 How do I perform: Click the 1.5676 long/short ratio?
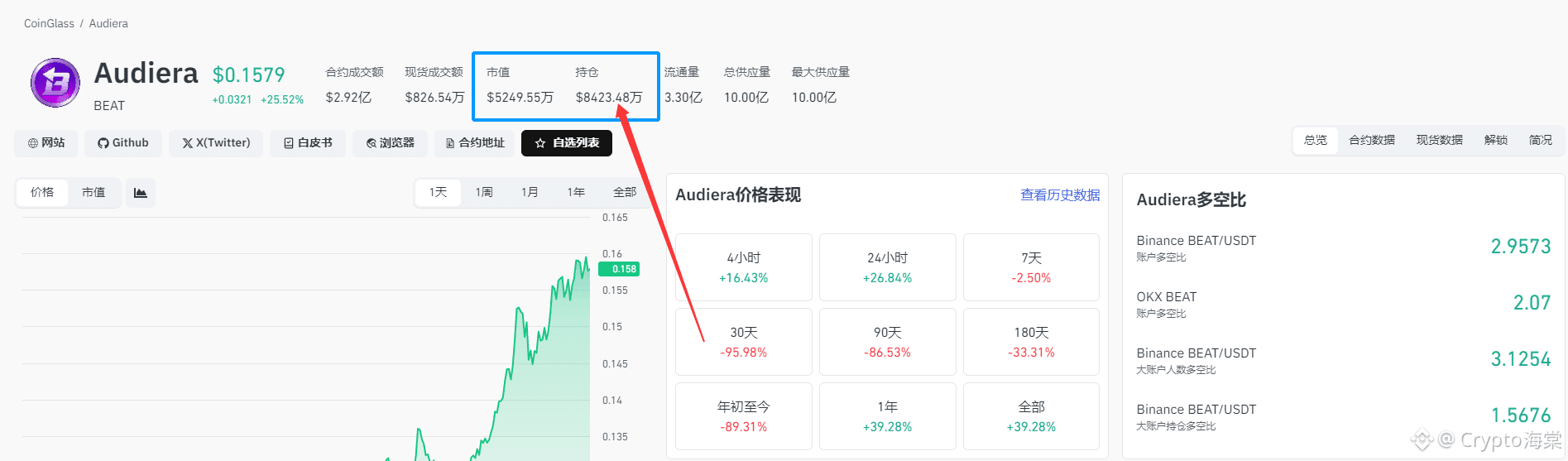[1521, 415]
